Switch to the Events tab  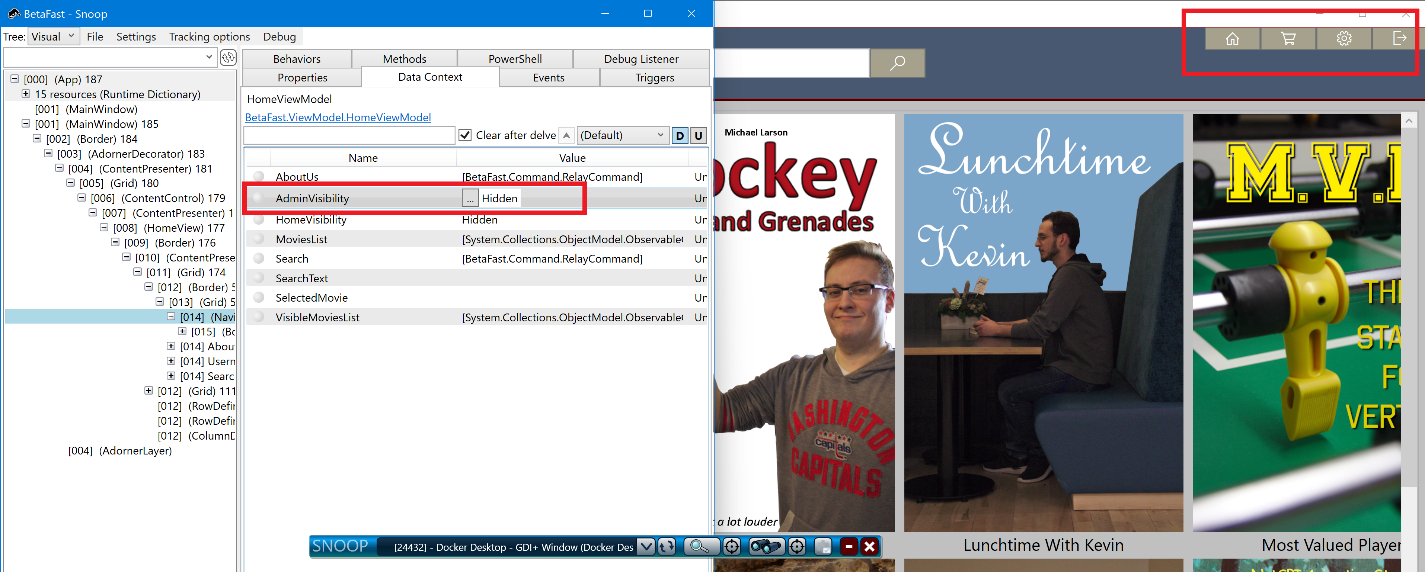tap(548, 77)
